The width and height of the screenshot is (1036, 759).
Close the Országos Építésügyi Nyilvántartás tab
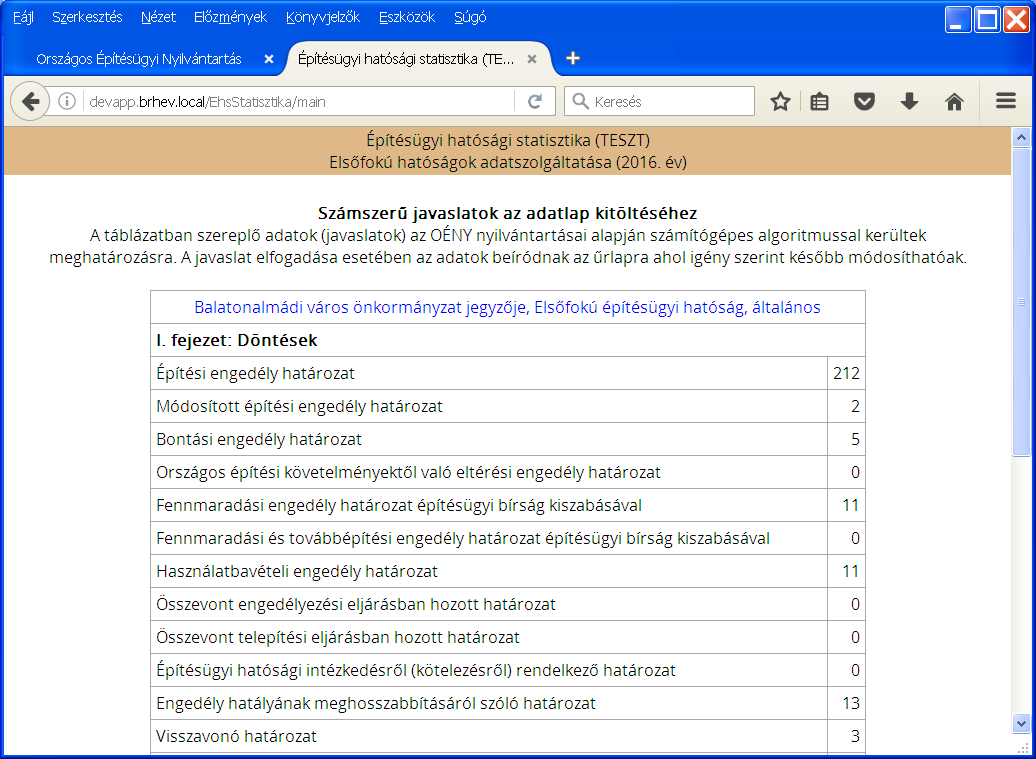point(269,59)
